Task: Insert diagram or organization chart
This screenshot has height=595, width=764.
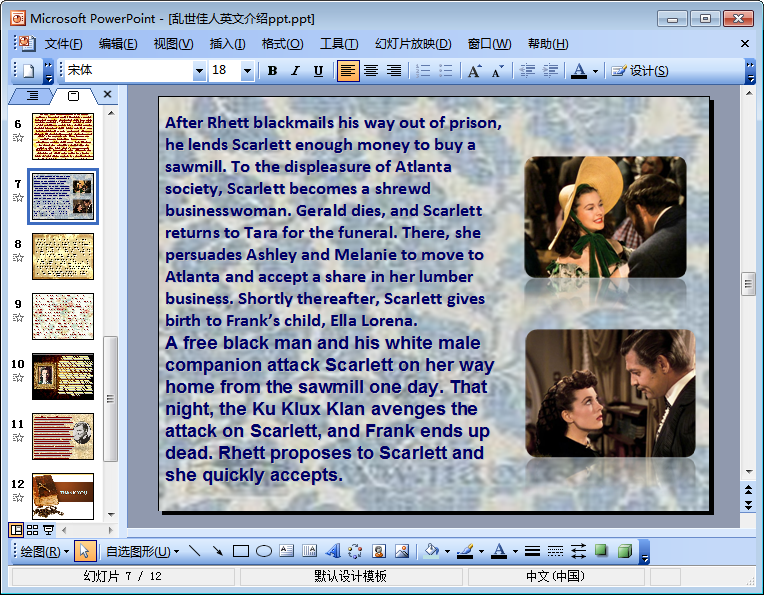Action: coord(355,551)
